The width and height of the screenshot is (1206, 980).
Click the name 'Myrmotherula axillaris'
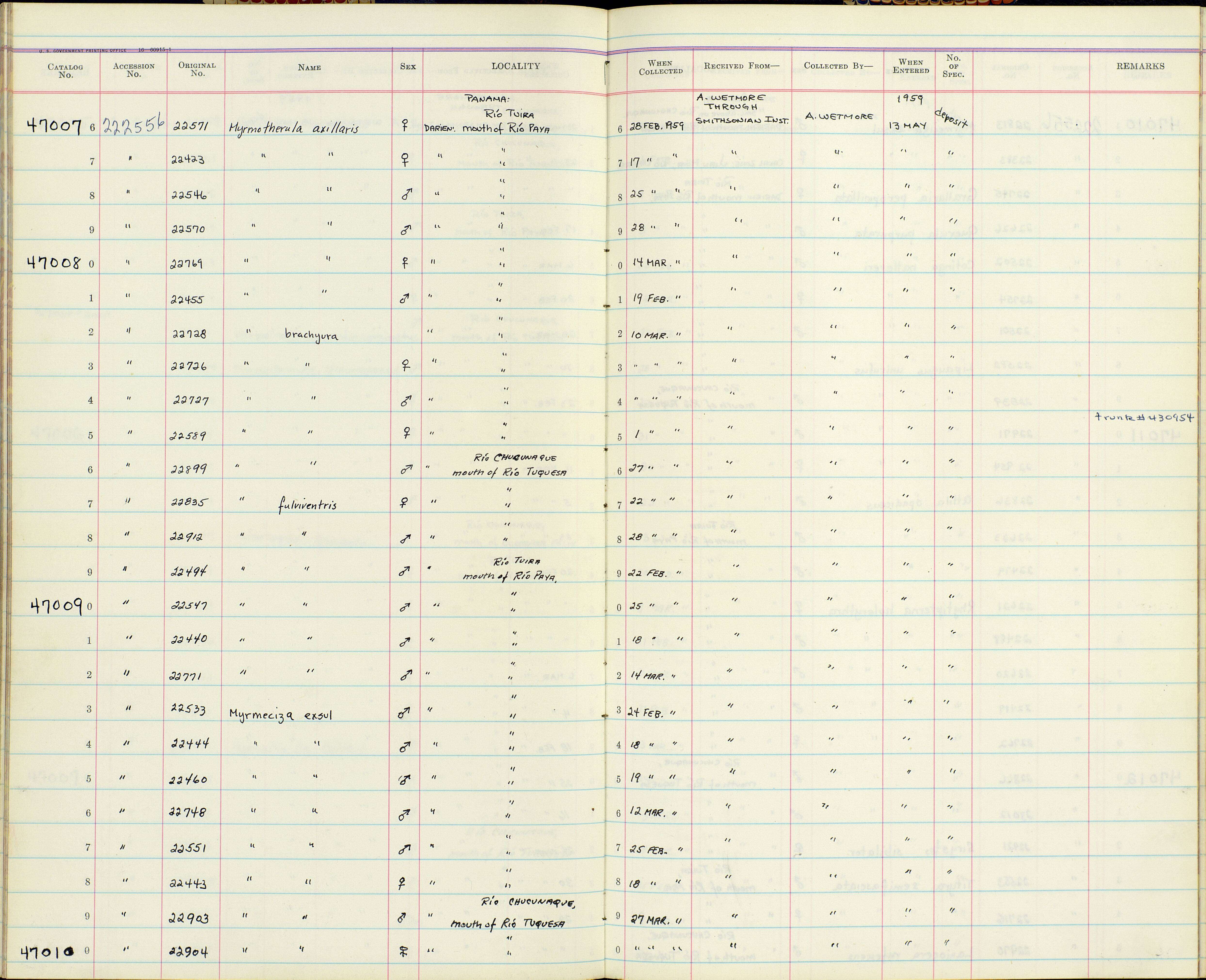pos(294,128)
